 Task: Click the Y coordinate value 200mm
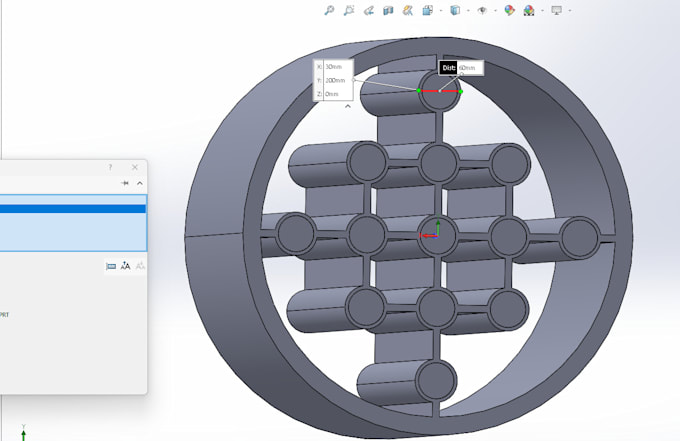click(335, 80)
